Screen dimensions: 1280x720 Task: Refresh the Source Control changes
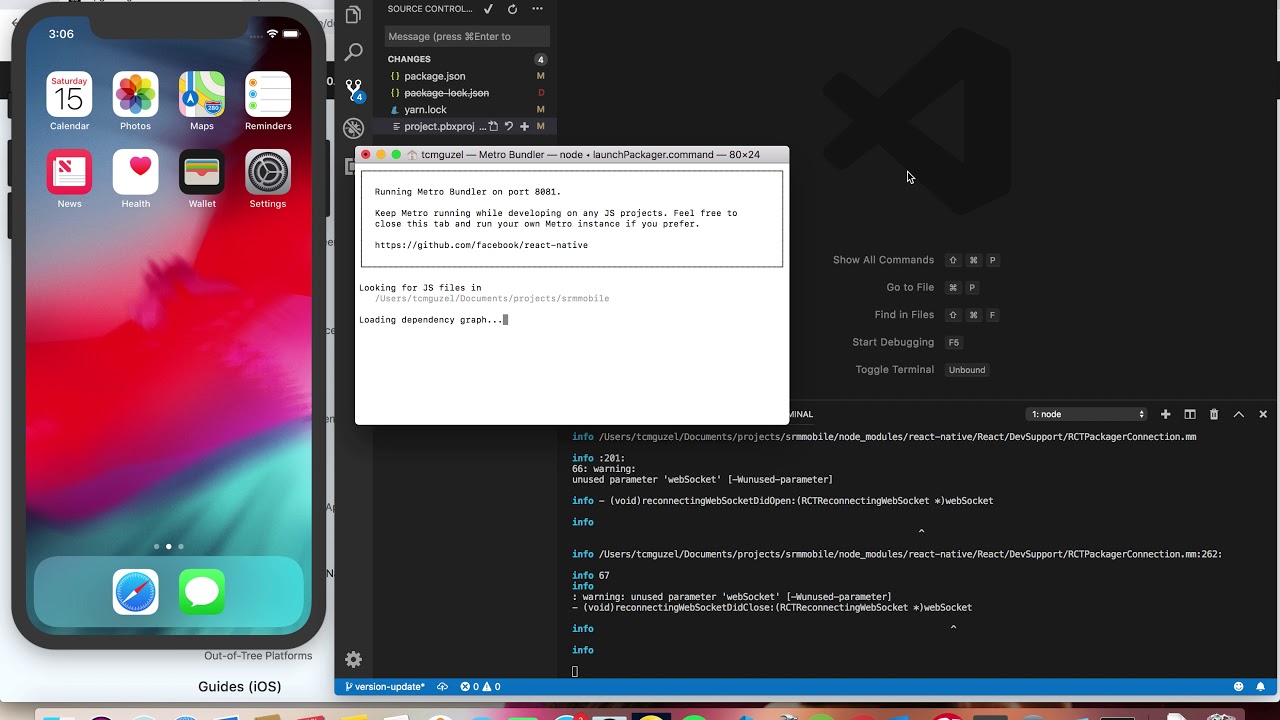[x=512, y=9]
